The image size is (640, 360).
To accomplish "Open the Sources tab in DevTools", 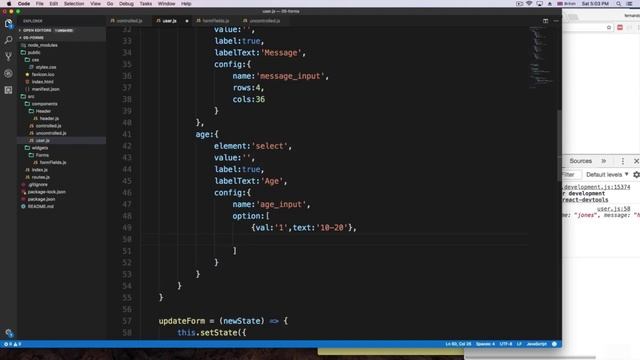I will click(x=580, y=161).
